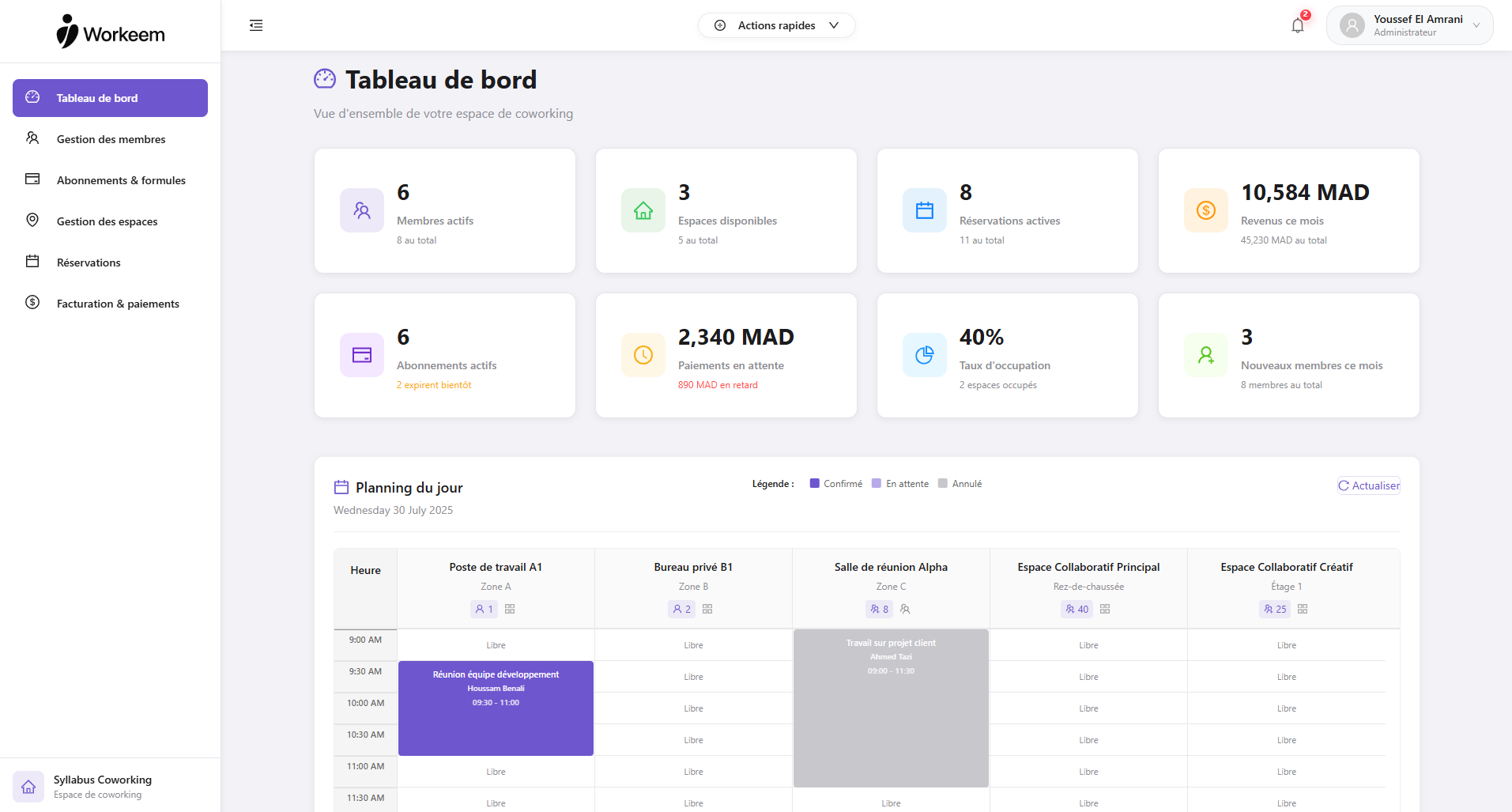The image size is (1512, 812).
Task: Open Abonnements & formules via its card icon
Action: (32, 179)
